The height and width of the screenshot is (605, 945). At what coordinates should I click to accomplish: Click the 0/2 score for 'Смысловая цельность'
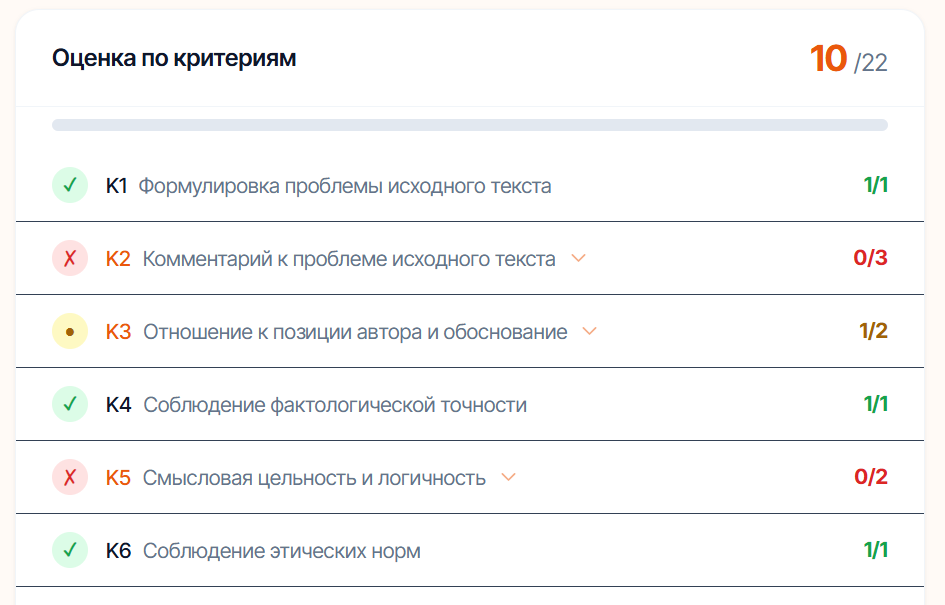pos(872,477)
